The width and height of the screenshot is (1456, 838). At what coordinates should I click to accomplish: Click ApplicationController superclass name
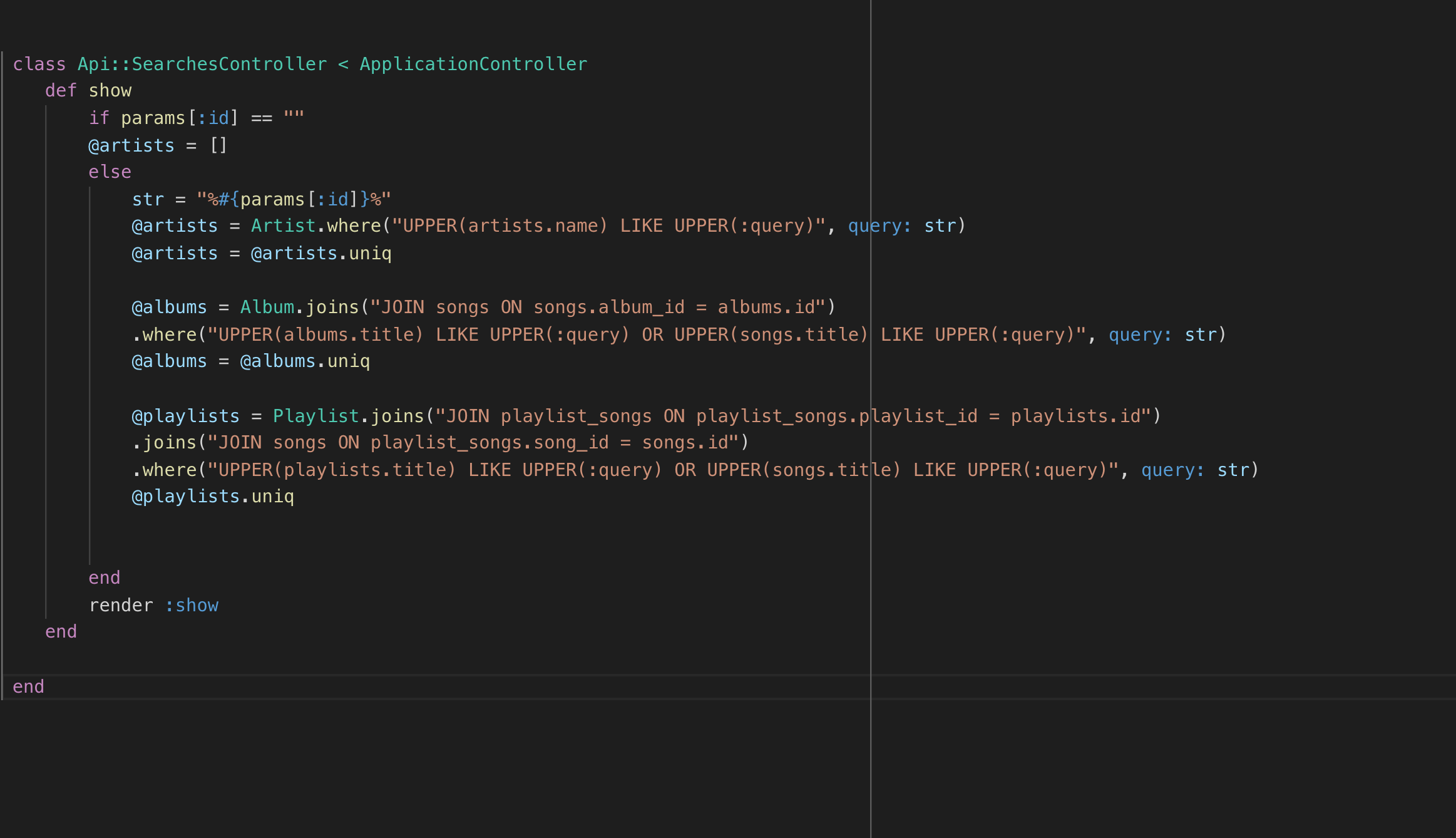473,64
